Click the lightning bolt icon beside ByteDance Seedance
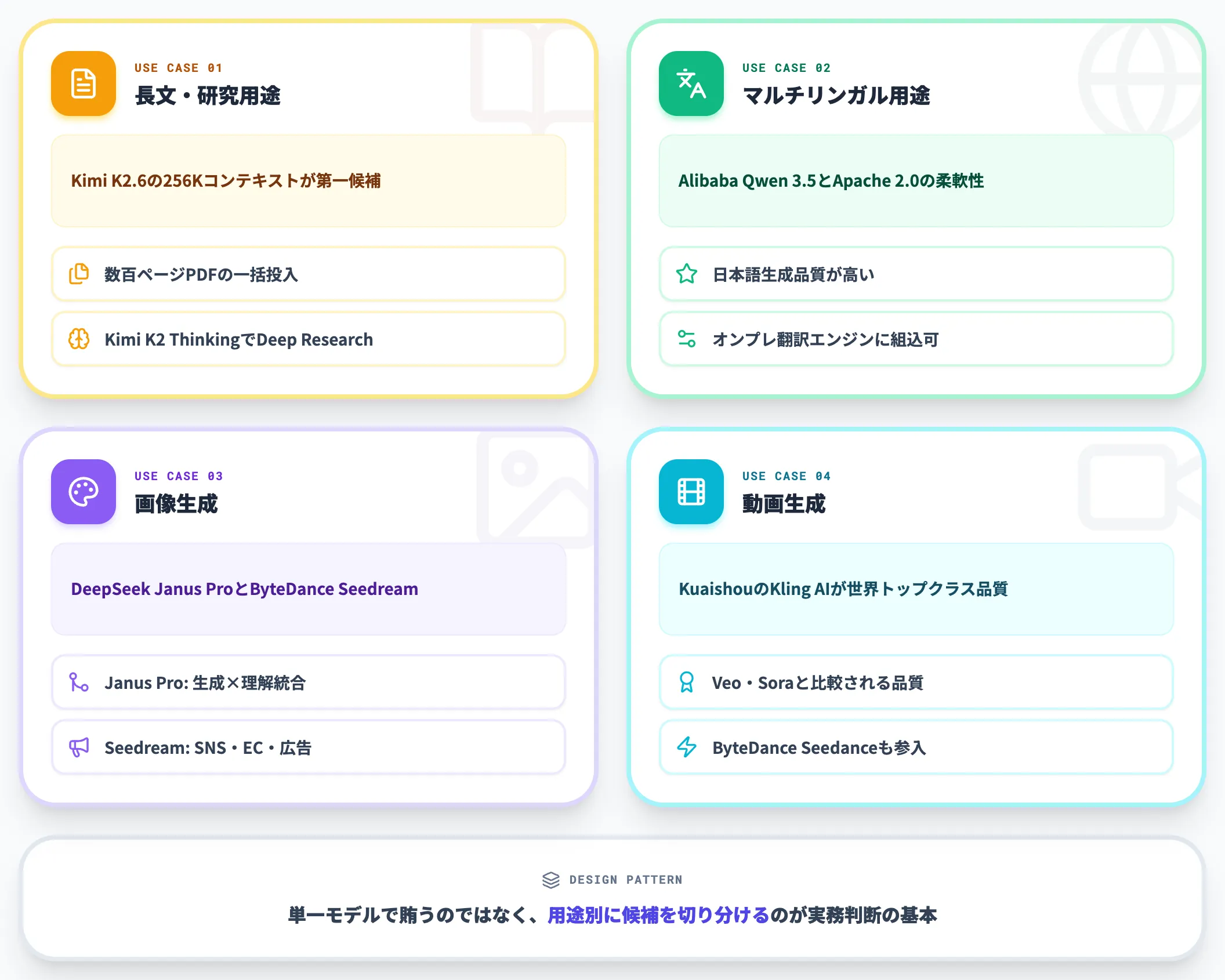This screenshot has height=980, width=1225. [687, 747]
